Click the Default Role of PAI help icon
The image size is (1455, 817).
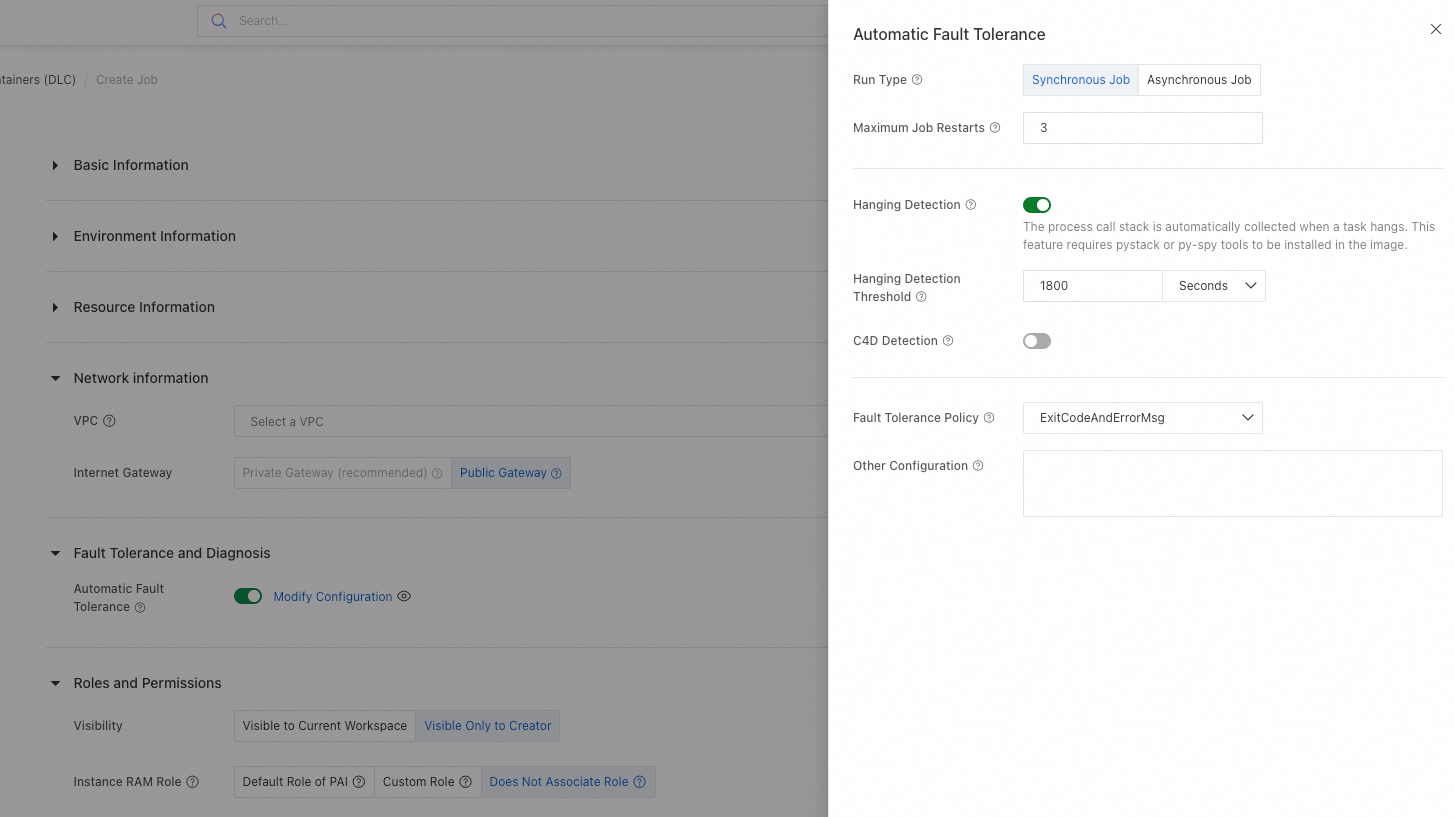pos(358,782)
